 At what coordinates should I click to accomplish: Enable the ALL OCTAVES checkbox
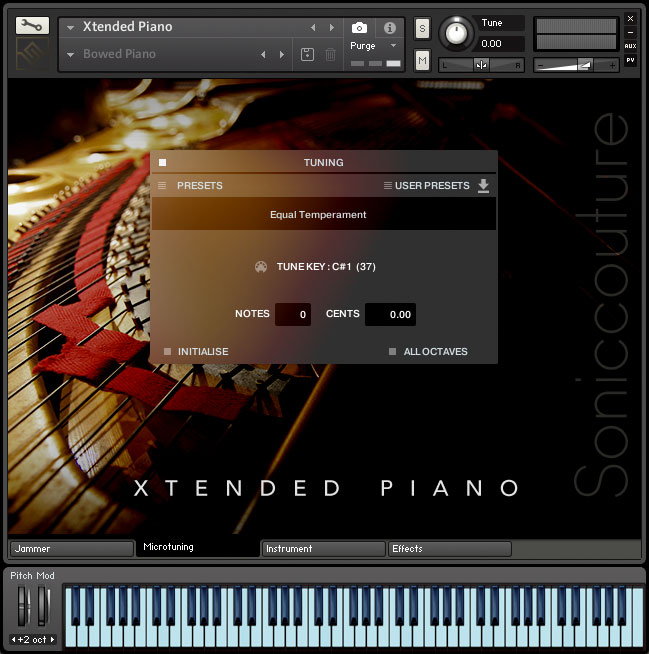click(x=392, y=352)
